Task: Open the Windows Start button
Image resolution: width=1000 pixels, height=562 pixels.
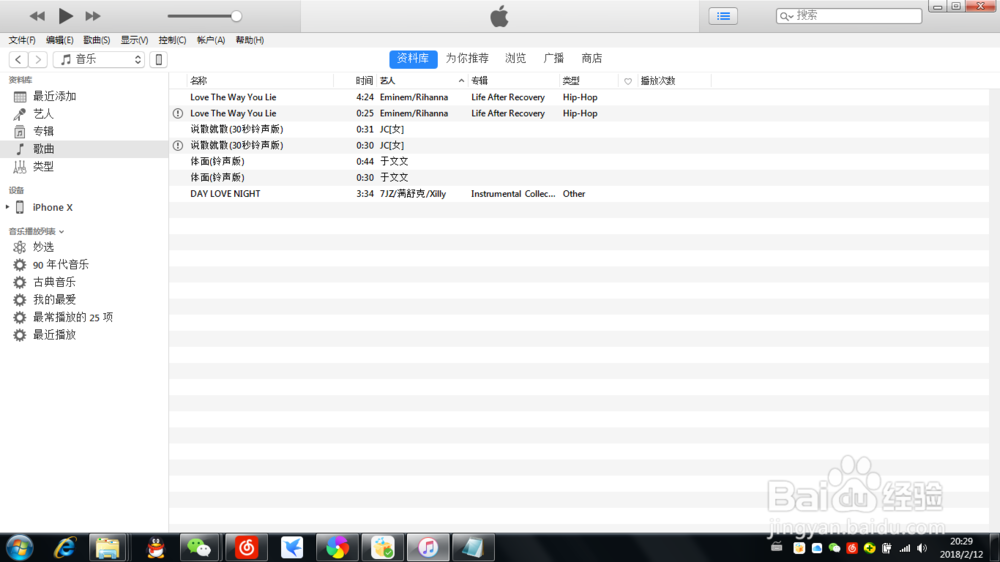Action: [x=20, y=548]
